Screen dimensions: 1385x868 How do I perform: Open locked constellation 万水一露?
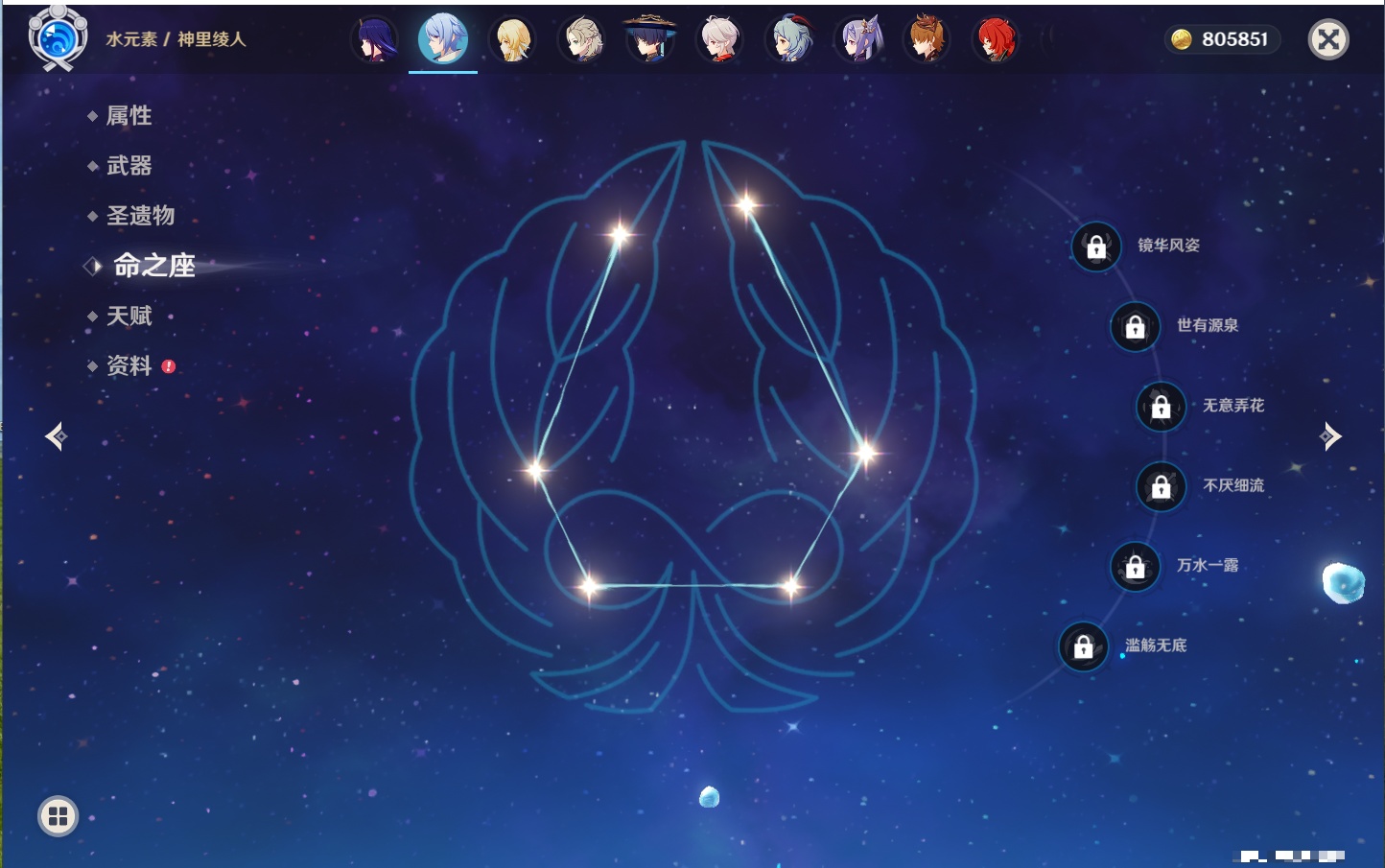[x=1136, y=566]
